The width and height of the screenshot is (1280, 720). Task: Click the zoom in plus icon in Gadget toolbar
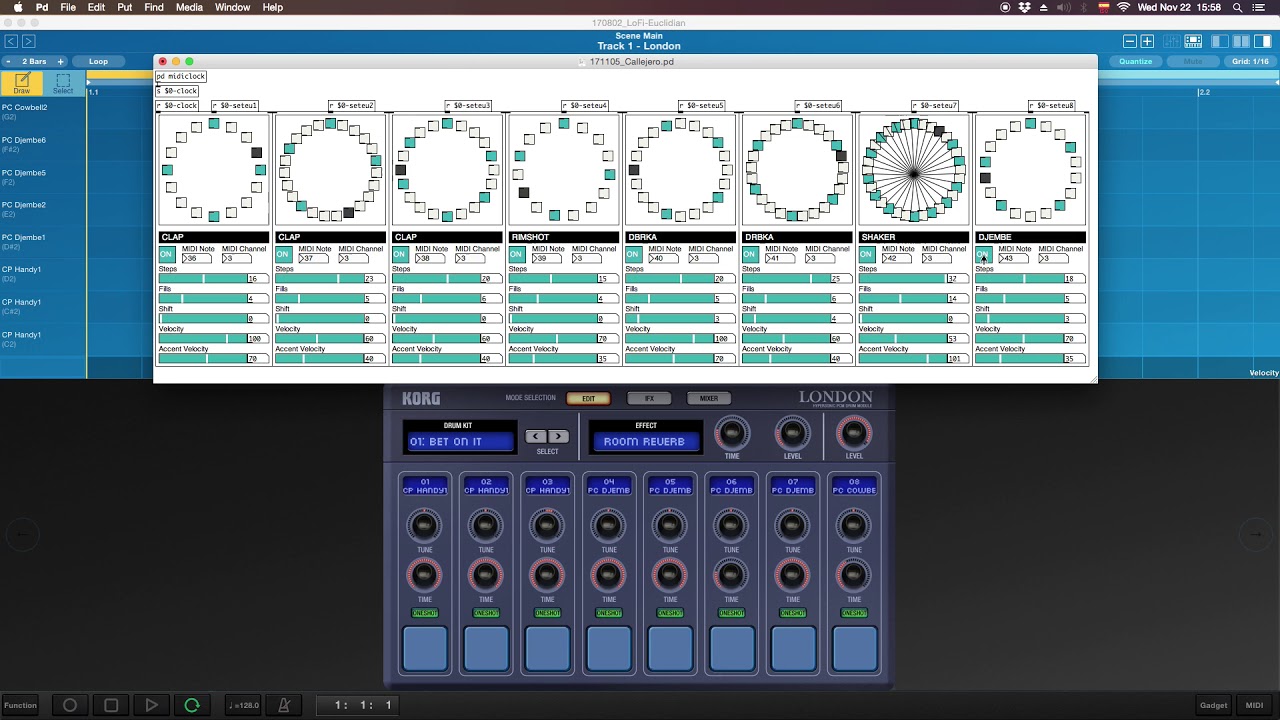coord(1147,41)
